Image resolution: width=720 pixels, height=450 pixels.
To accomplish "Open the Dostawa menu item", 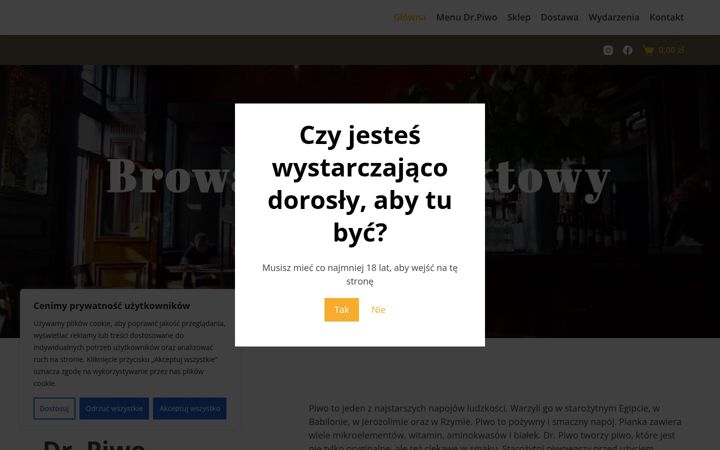I will click(x=559, y=17).
